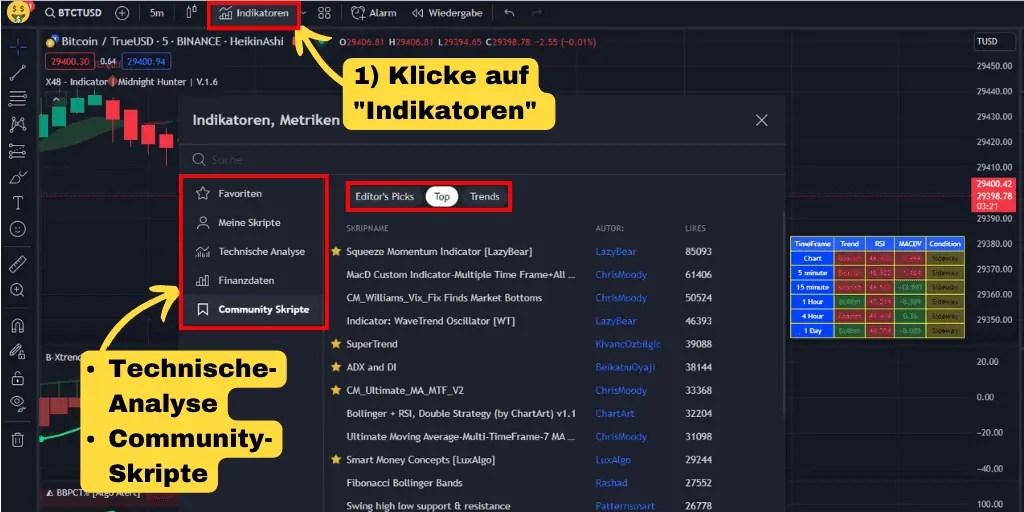Toggle stay in drawing mode pencil-lock
Viewport: 1024px width, 512px height.
point(18,351)
